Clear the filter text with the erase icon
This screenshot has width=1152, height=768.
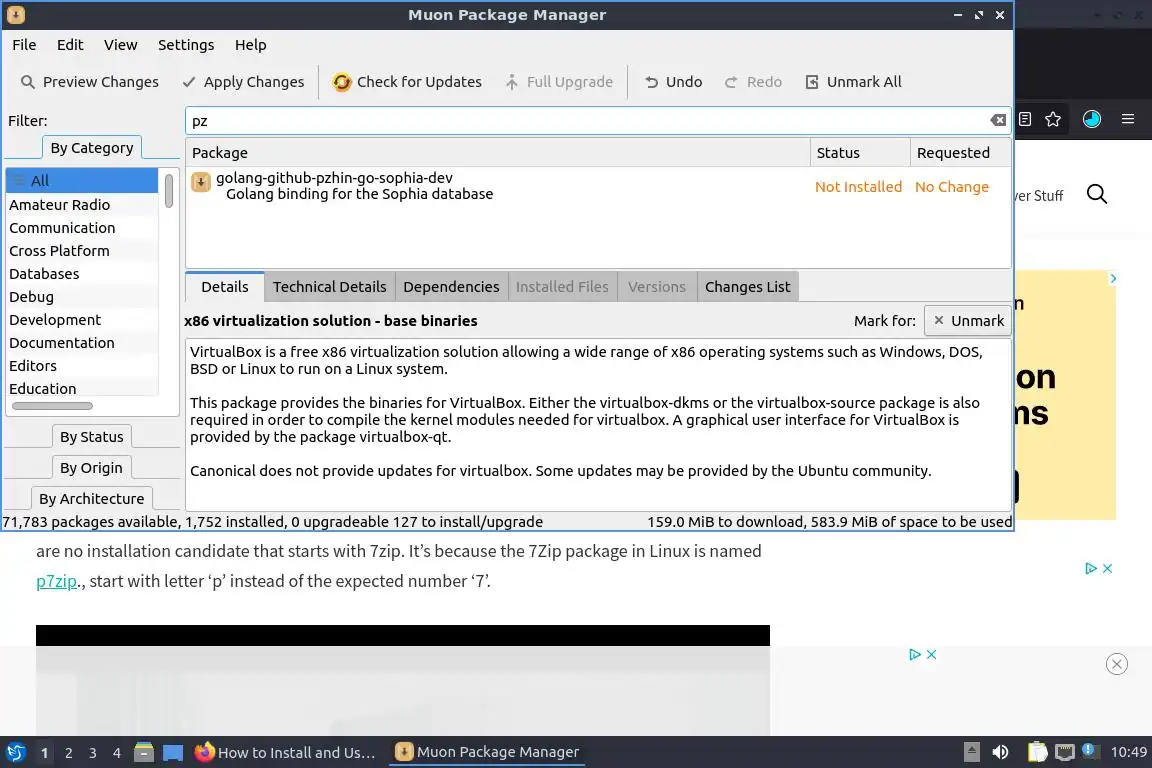[998, 121]
